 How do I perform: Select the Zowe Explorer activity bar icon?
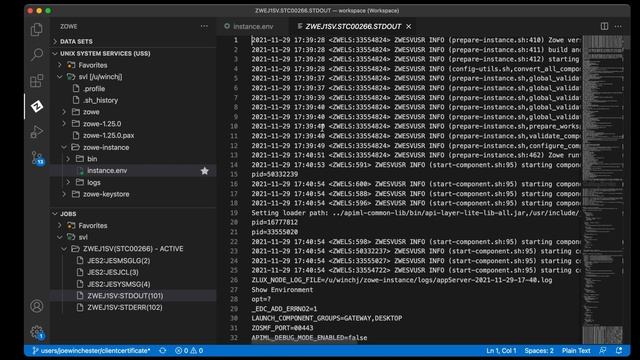pos(37,107)
